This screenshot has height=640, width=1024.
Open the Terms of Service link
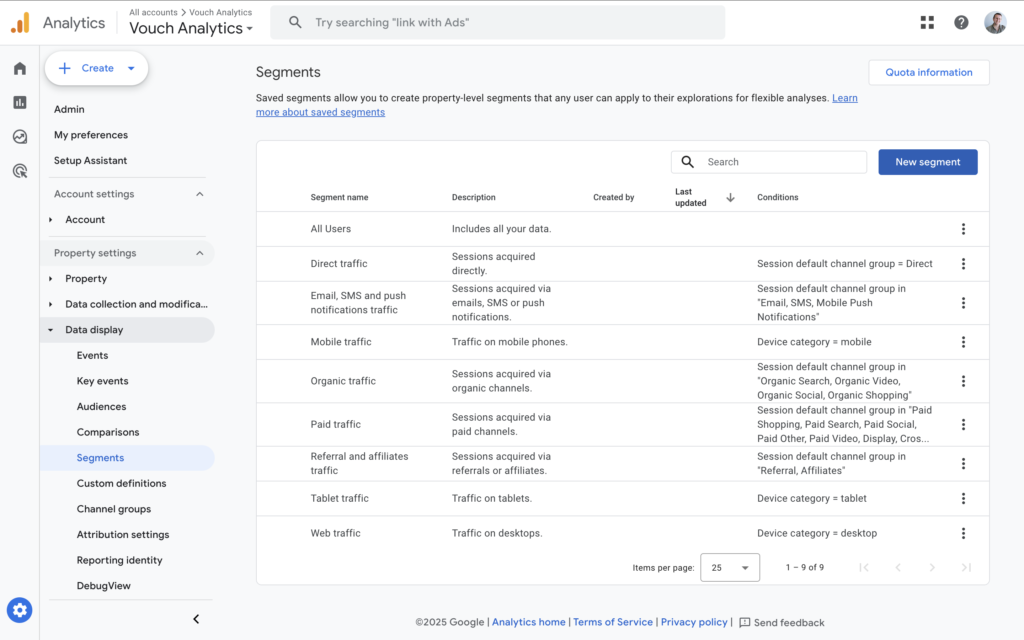tap(613, 622)
